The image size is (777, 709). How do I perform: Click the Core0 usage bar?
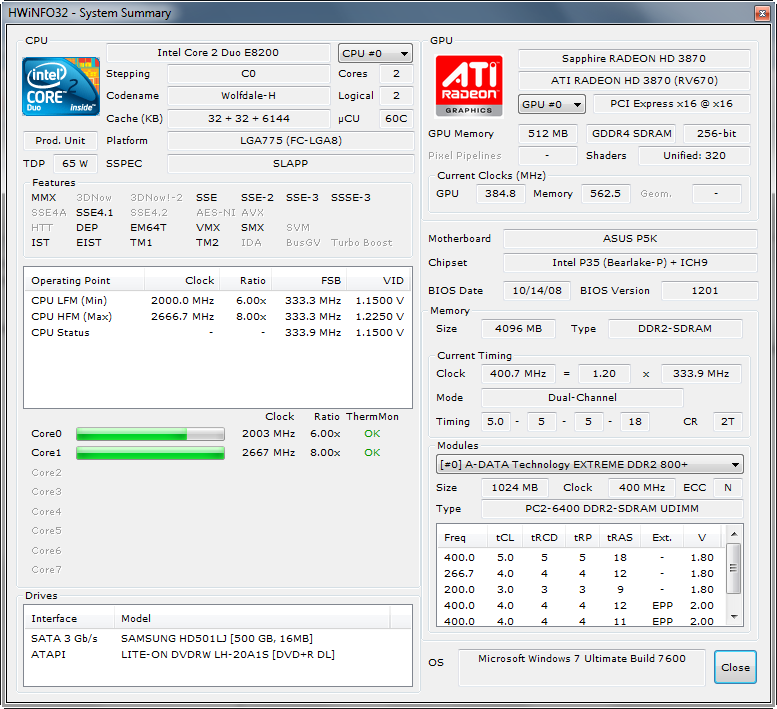click(x=150, y=434)
